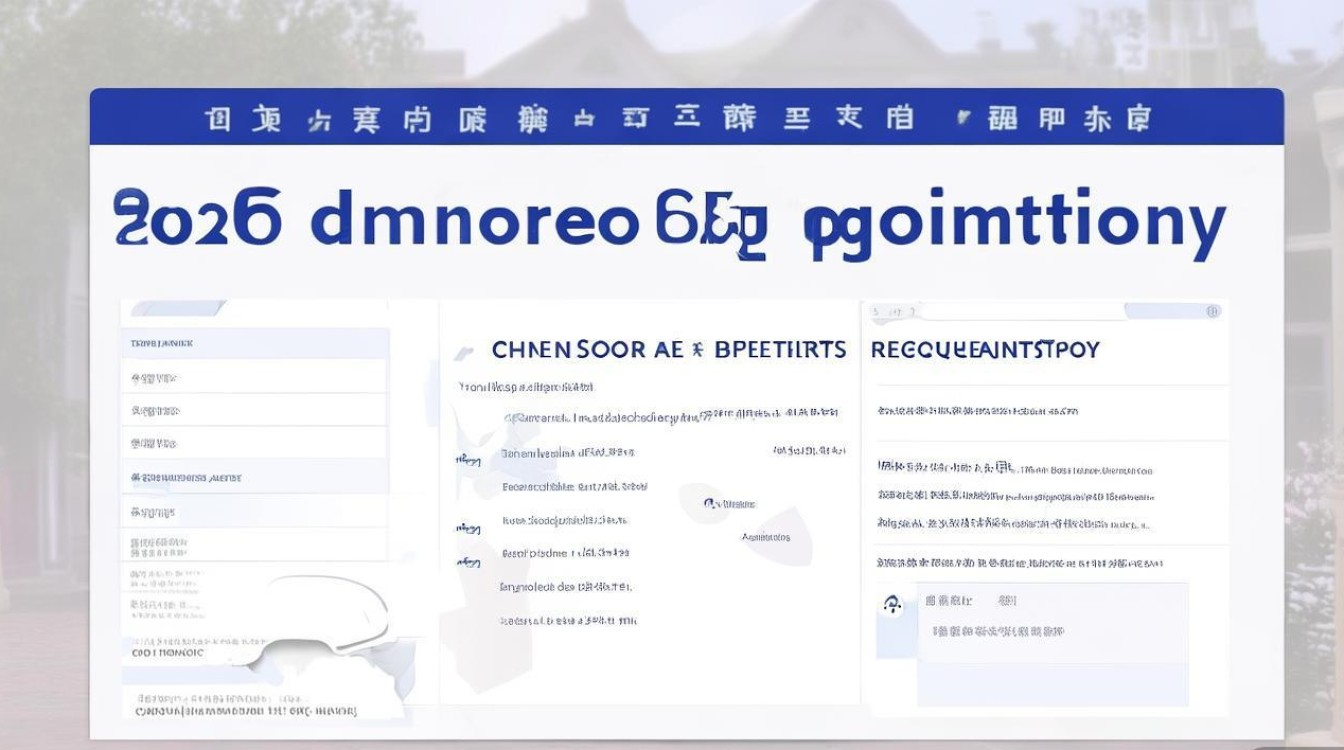Image resolution: width=1344 pixels, height=750 pixels.
Task: Expand the top highlighted sidebar section header
Action: [254, 343]
